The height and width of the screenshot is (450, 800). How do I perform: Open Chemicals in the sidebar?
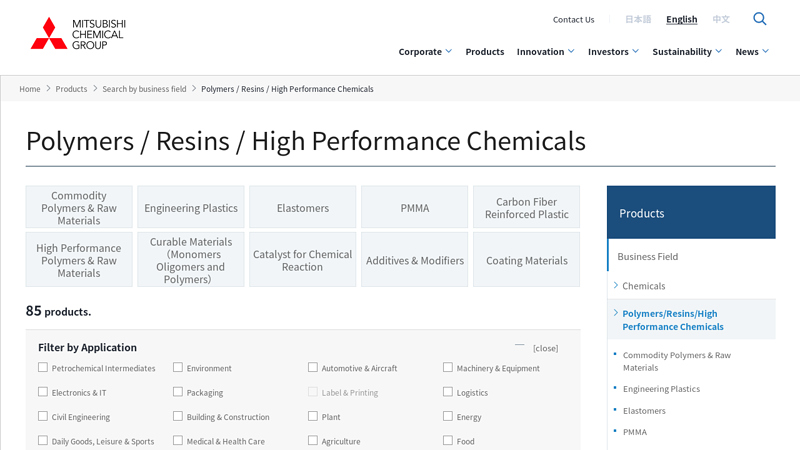pos(643,286)
